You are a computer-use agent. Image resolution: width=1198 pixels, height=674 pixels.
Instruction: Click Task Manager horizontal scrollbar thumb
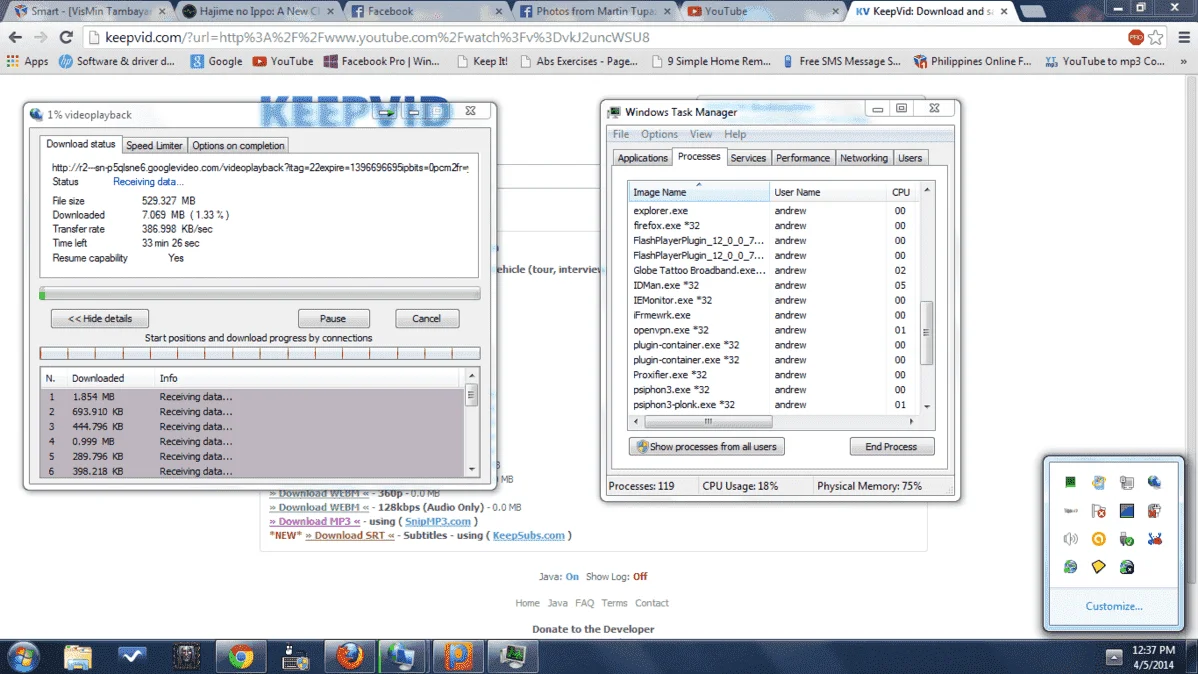point(707,421)
